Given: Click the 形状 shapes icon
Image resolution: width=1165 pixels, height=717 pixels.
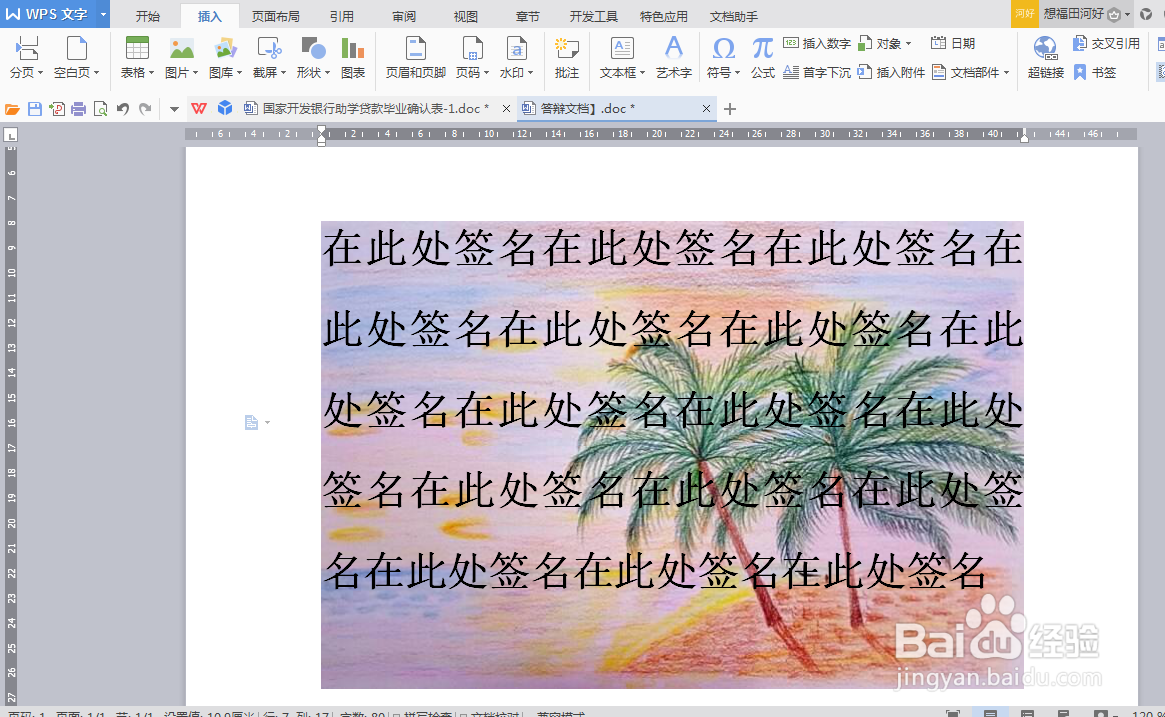Looking at the screenshot, I should 313,49.
